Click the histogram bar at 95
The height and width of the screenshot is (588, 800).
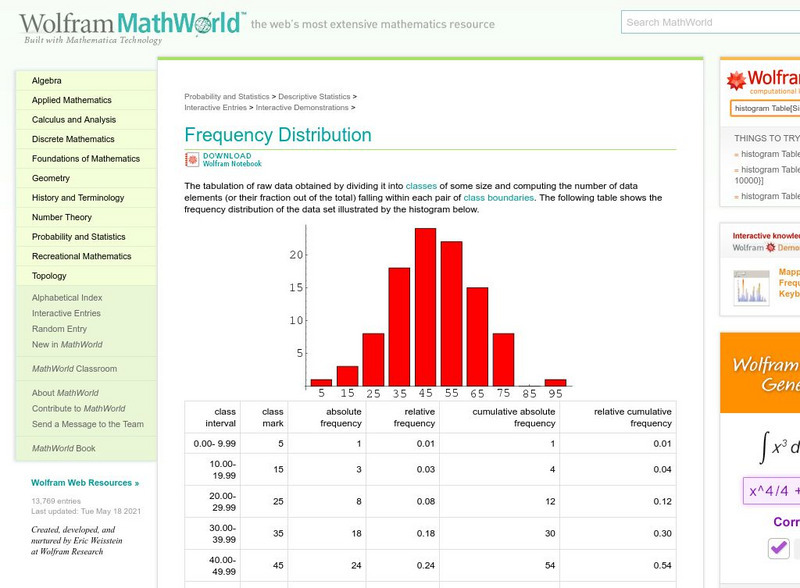[x=556, y=383]
